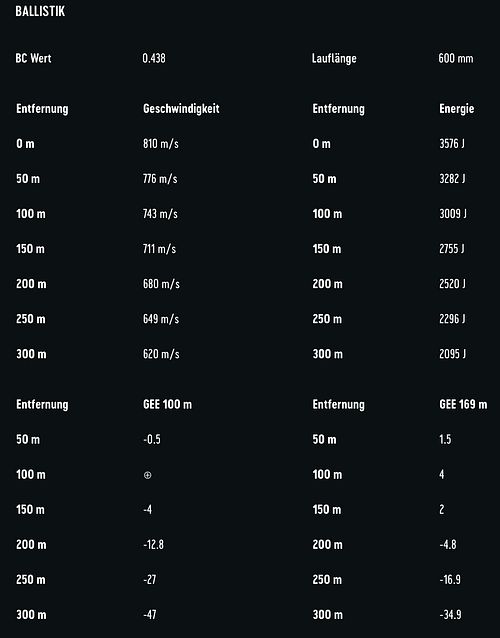Select the 2095 J energy entry
Image resolution: width=500 pixels, height=638 pixels.
[452, 354]
